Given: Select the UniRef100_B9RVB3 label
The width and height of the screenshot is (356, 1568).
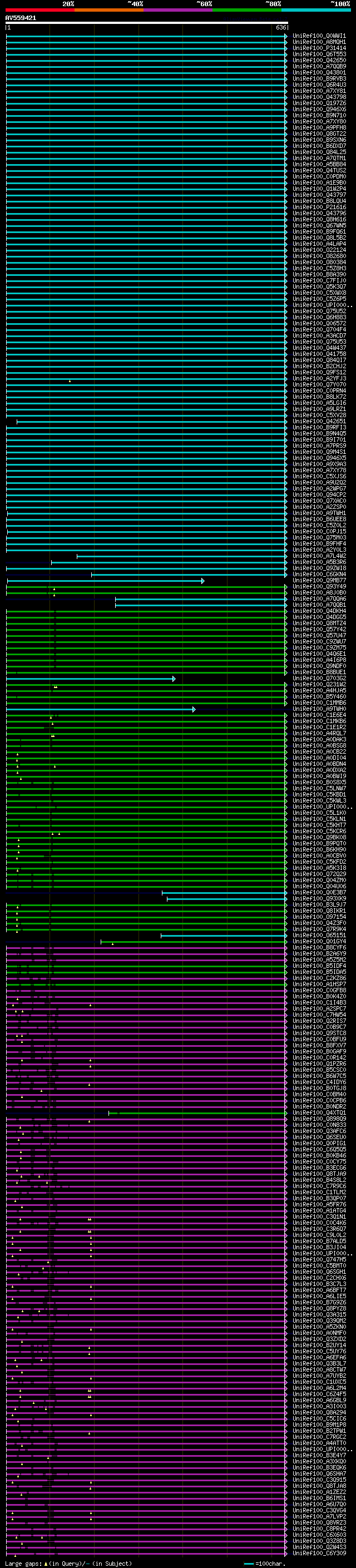Looking at the screenshot, I should pos(319,78).
